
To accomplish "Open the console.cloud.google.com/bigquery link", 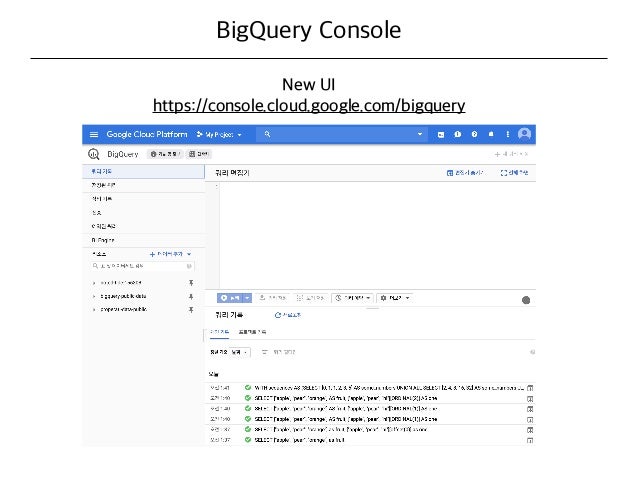I will point(309,105).
